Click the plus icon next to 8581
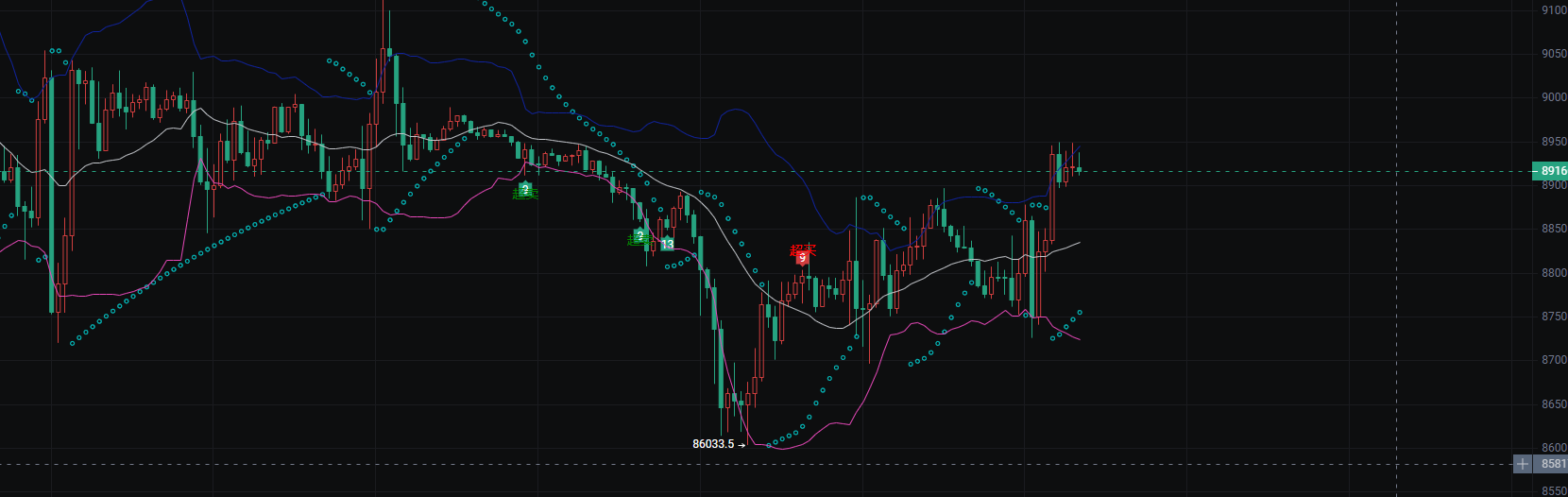The width and height of the screenshot is (1568, 497). (1522, 464)
